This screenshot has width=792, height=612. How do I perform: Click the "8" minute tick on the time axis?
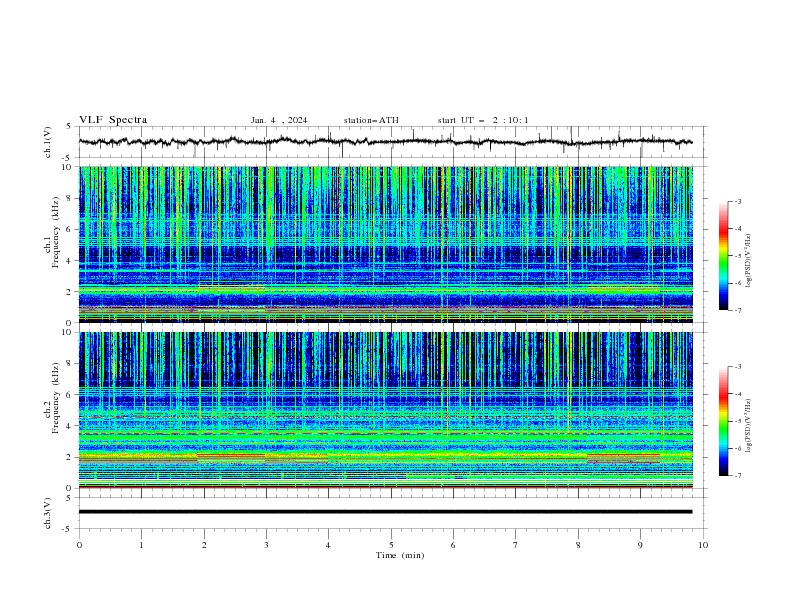pos(578,545)
